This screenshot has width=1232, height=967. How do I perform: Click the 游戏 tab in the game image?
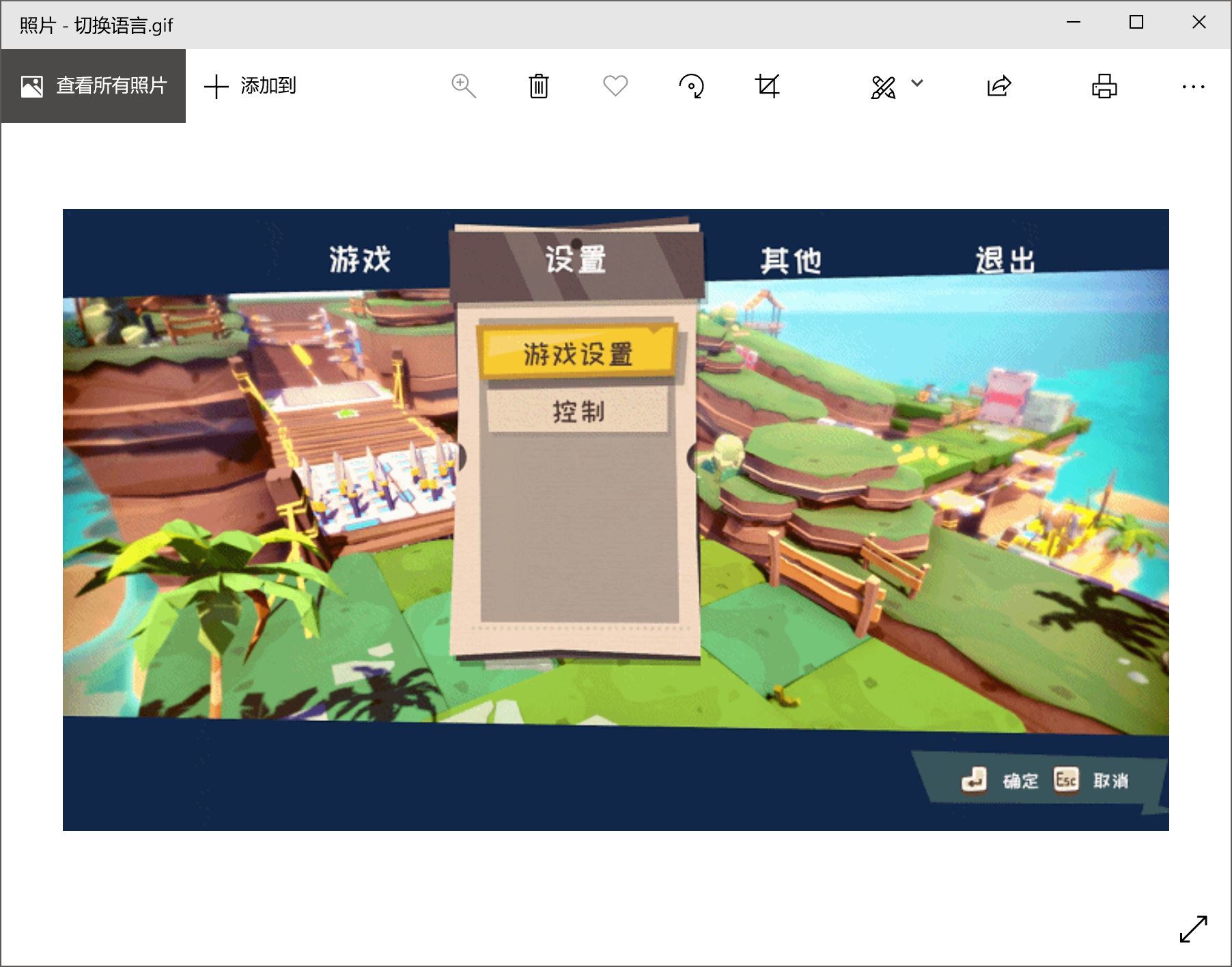click(360, 260)
